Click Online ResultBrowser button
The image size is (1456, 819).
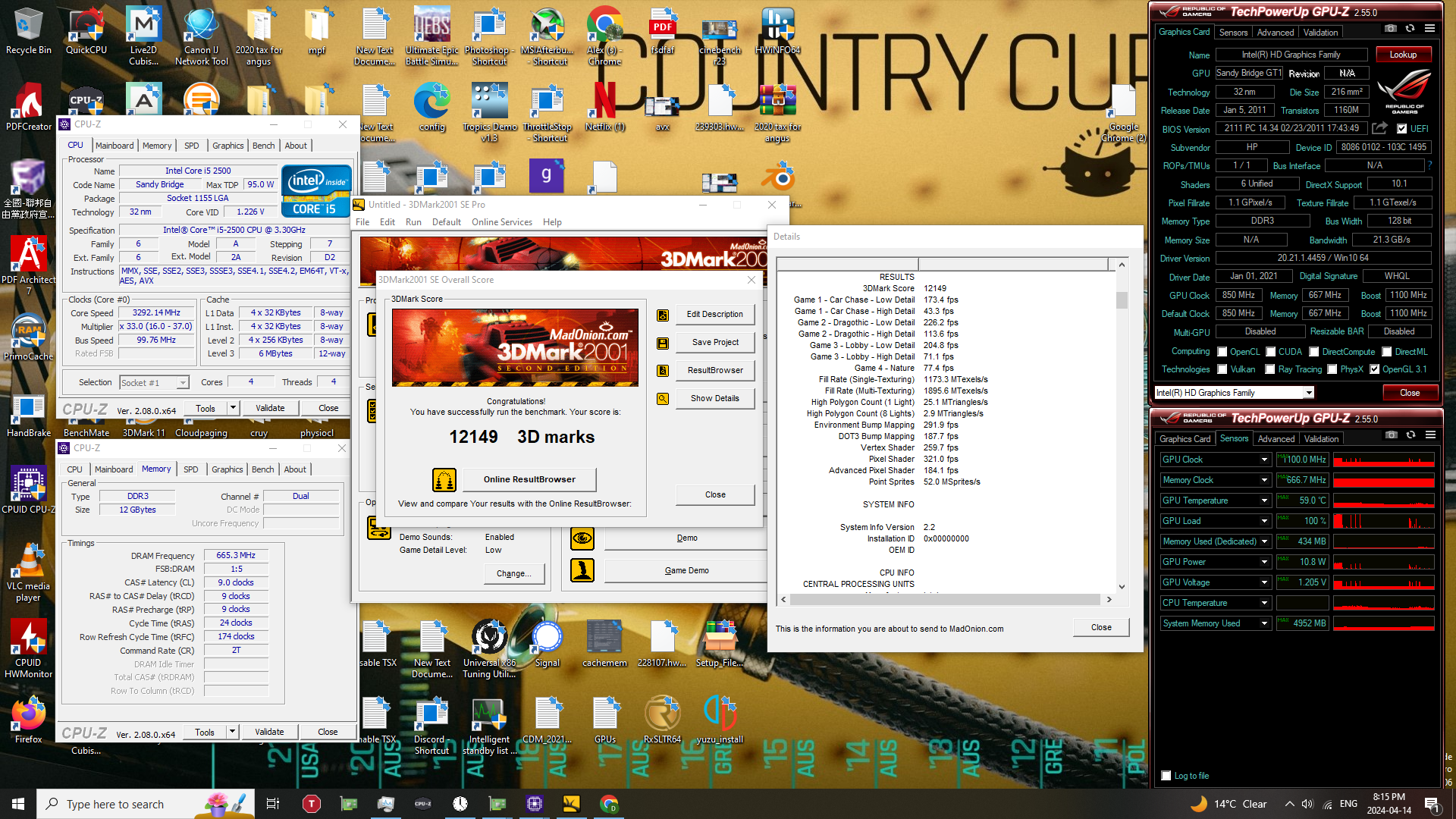(x=529, y=479)
